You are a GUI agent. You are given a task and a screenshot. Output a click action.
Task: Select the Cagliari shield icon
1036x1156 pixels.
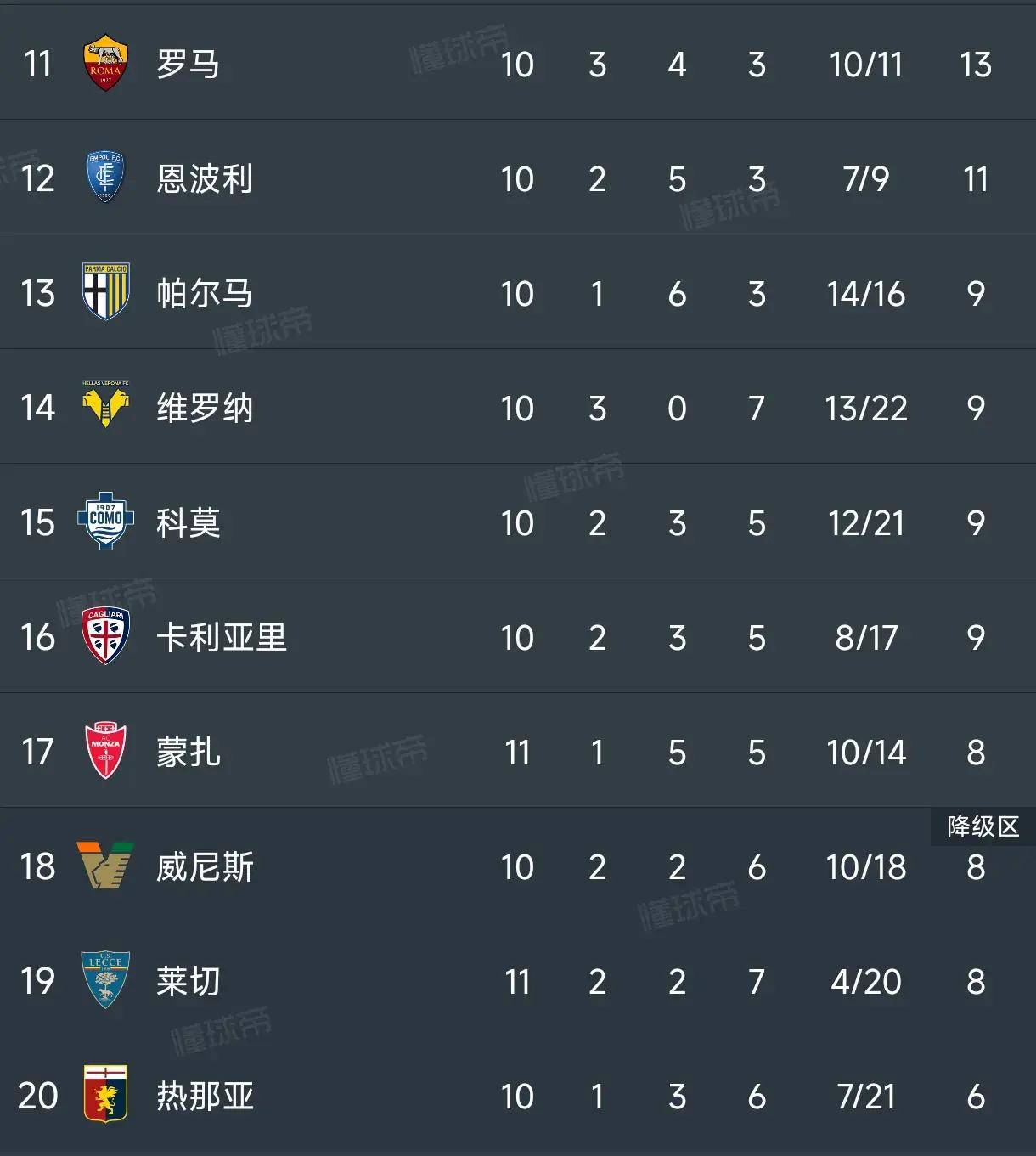click(x=105, y=636)
